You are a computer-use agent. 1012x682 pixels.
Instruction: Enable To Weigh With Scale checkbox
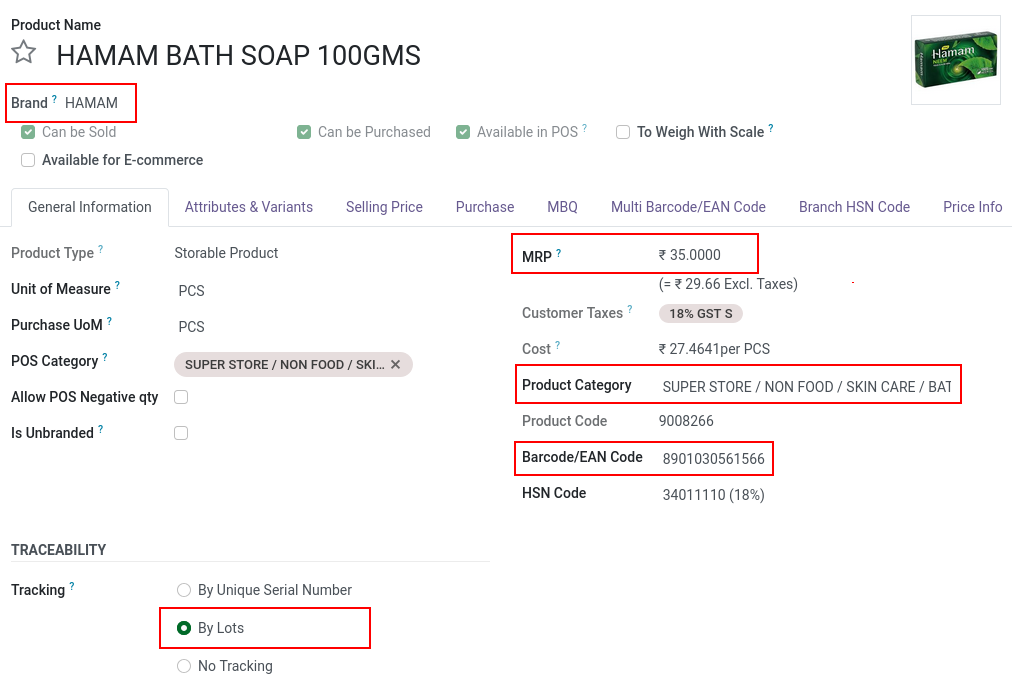click(623, 132)
